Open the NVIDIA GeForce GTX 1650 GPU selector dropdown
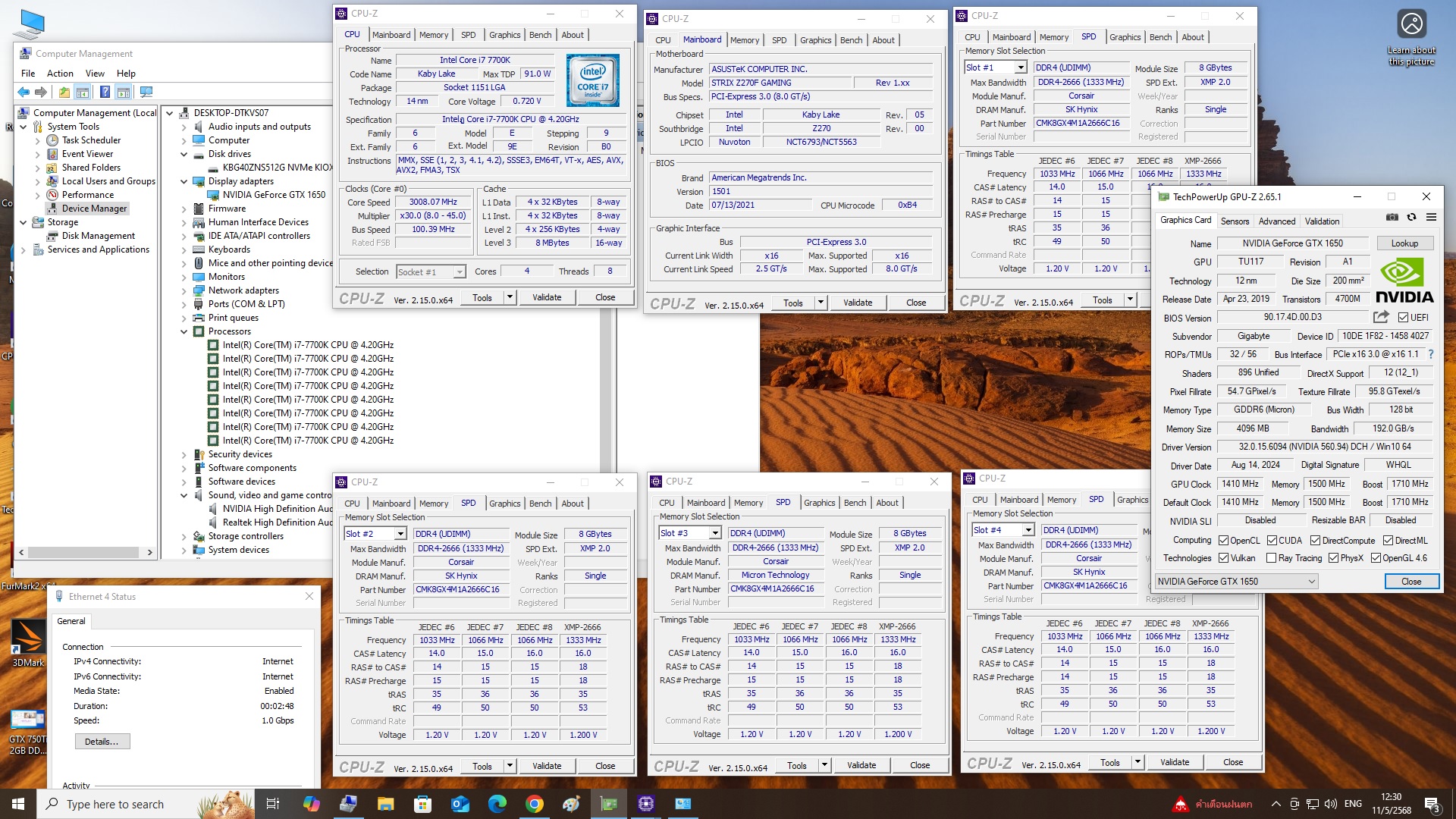 pyautogui.click(x=1236, y=582)
